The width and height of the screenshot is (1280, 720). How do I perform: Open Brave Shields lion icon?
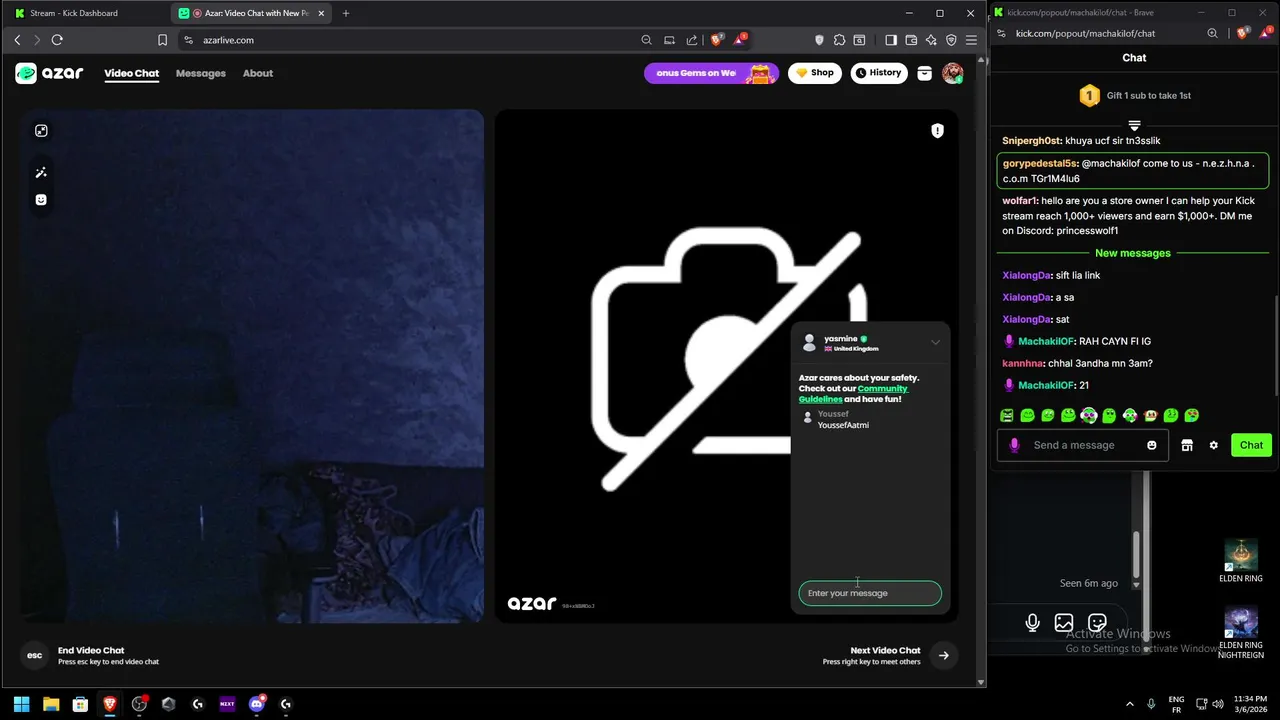(x=716, y=40)
